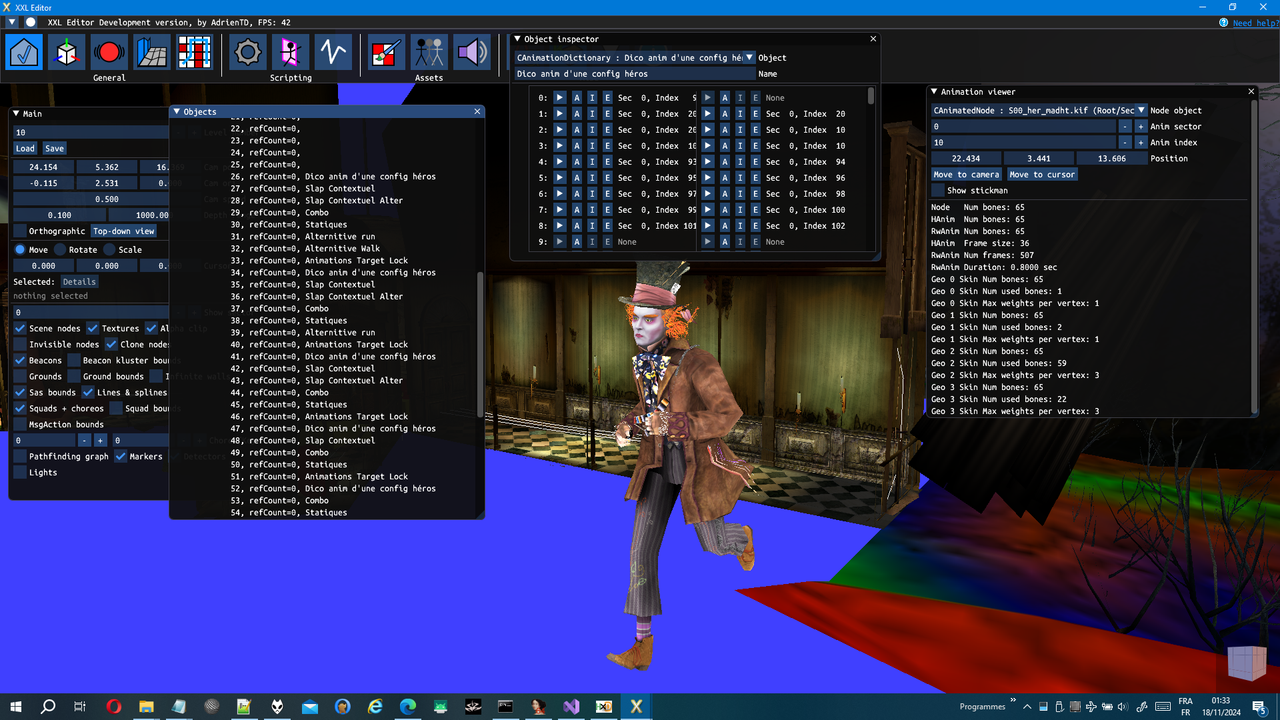Enable the Orthographic checkbox

point(20,231)
